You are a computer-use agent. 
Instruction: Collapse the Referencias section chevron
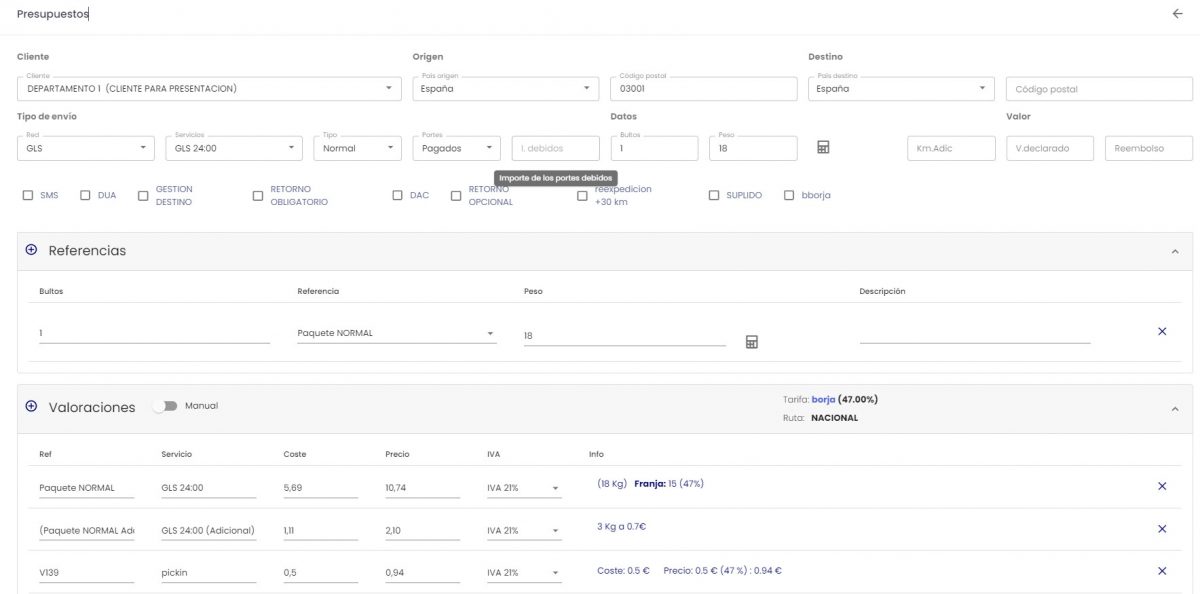point(1174,251)
